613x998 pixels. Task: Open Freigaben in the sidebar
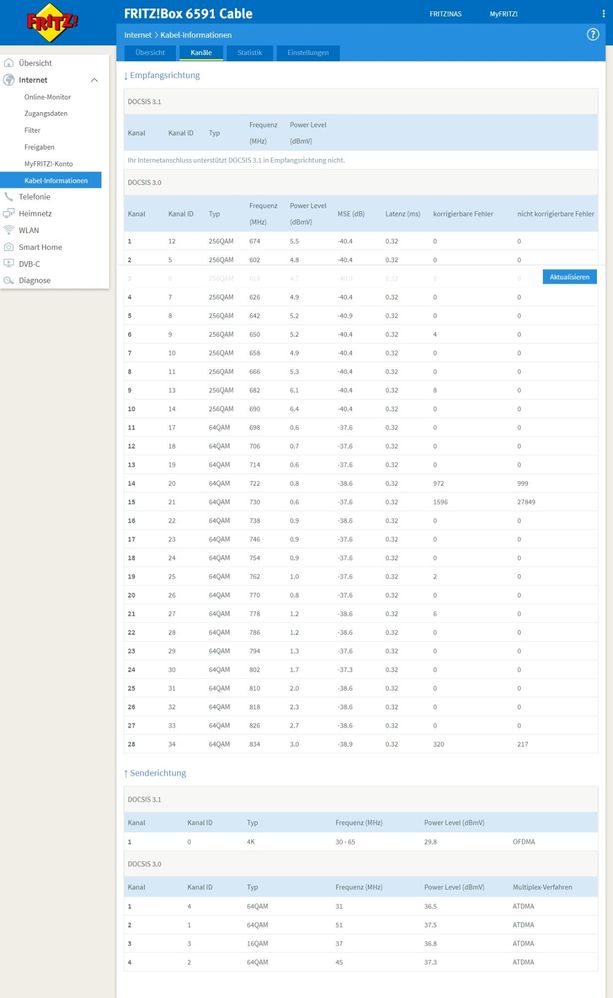39,147
